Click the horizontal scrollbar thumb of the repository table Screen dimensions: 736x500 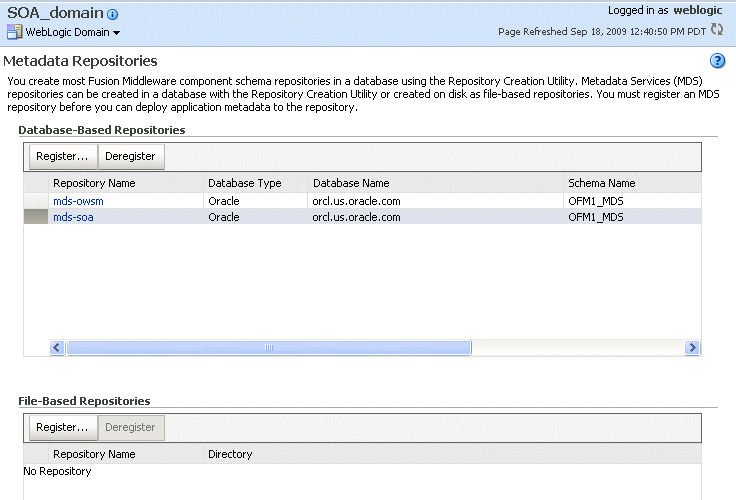[x=268, y=347]
